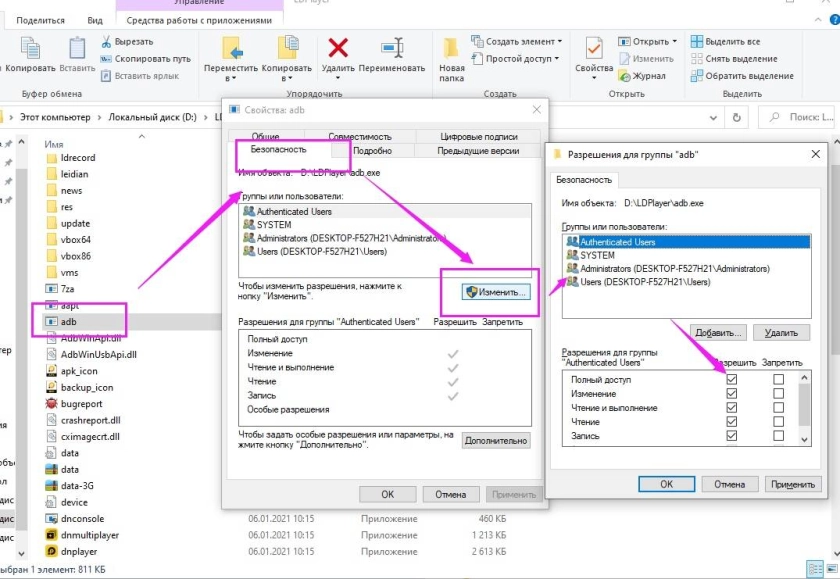Toggle Deny checkbox for Изменение

click(x=778, y=394)
